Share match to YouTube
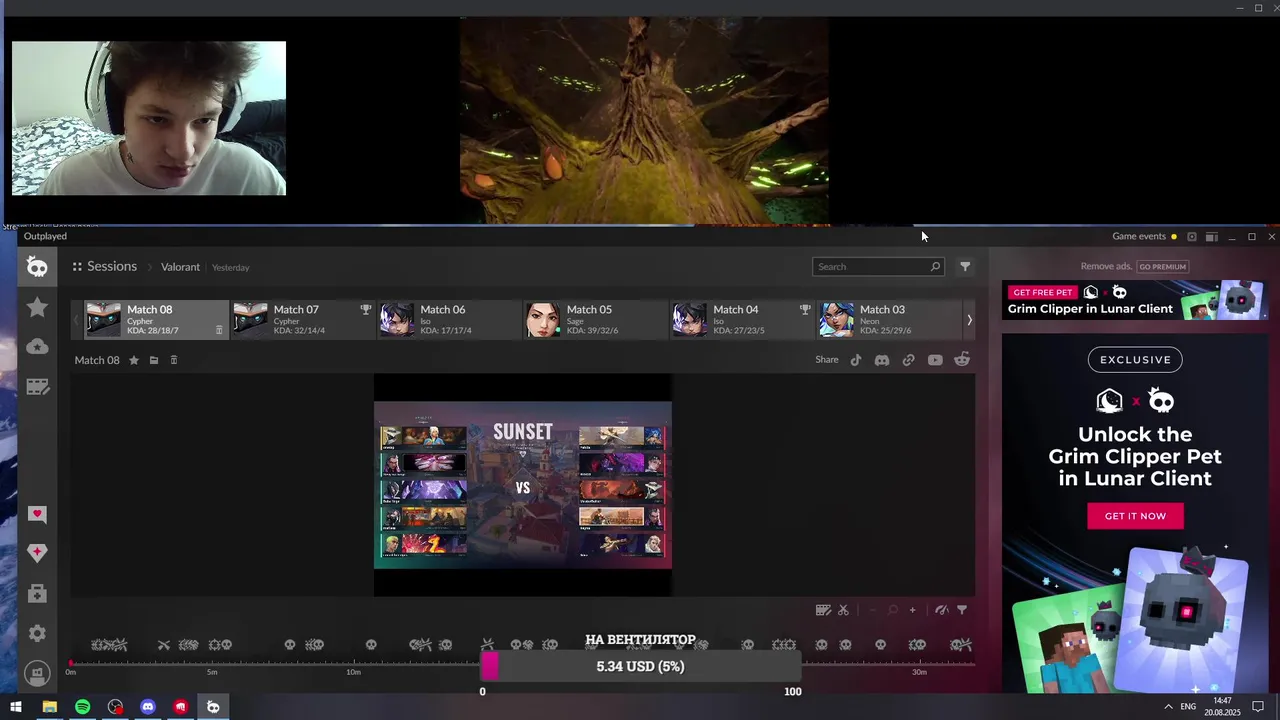This screenshot has width=1280, height=720. (935, 360)
